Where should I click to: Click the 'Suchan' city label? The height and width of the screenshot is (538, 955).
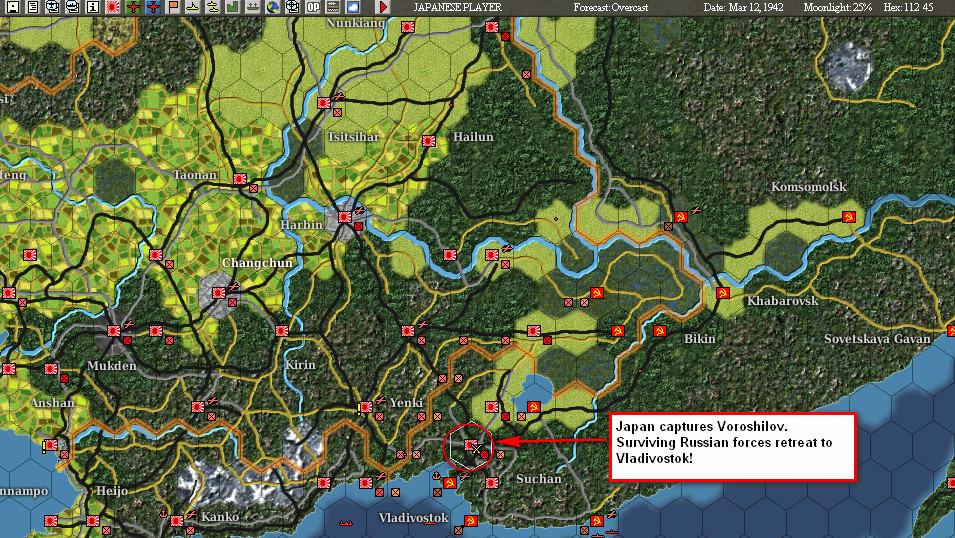(x=539, y=480)
